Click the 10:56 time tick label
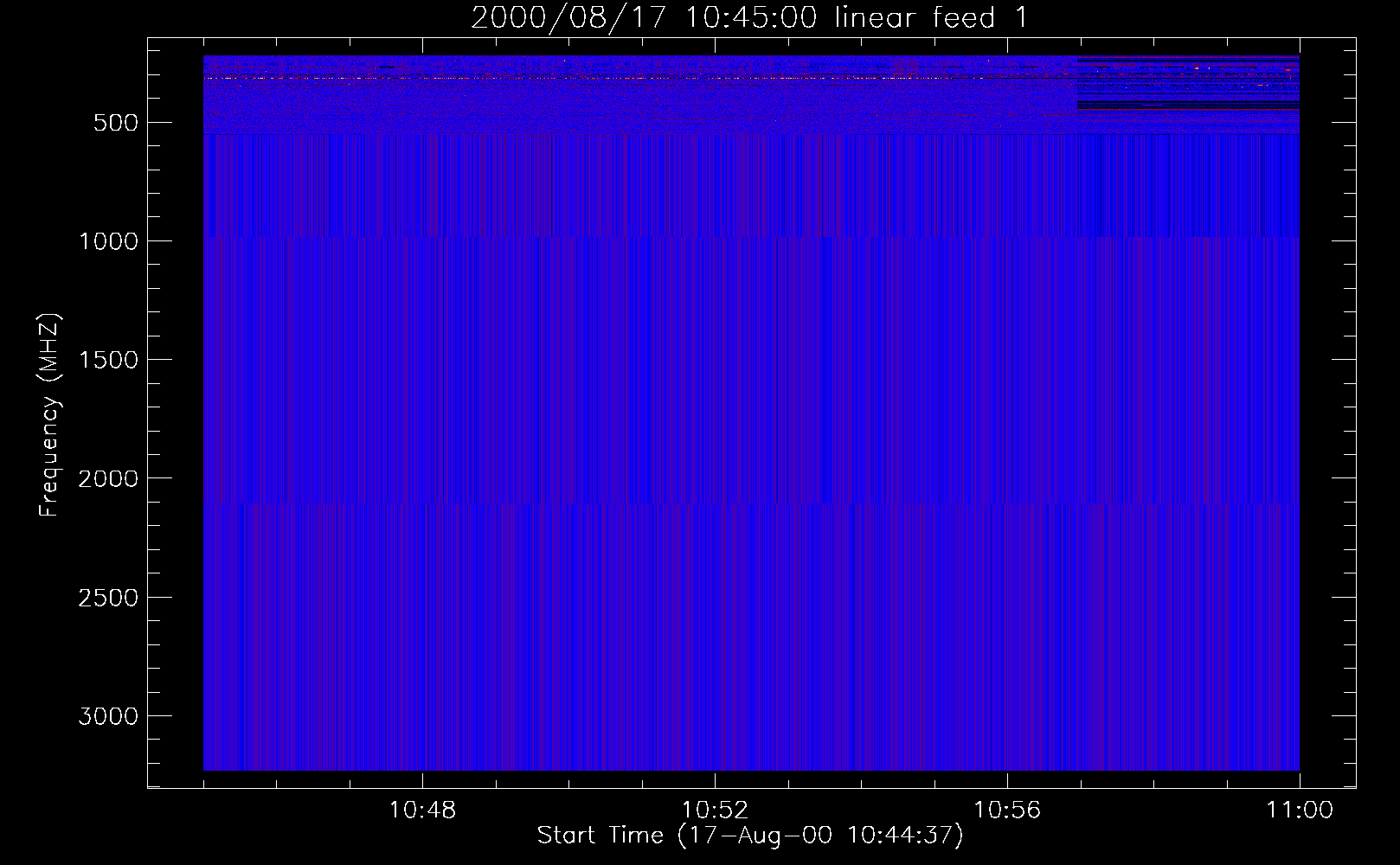 tap(1007, 811)
